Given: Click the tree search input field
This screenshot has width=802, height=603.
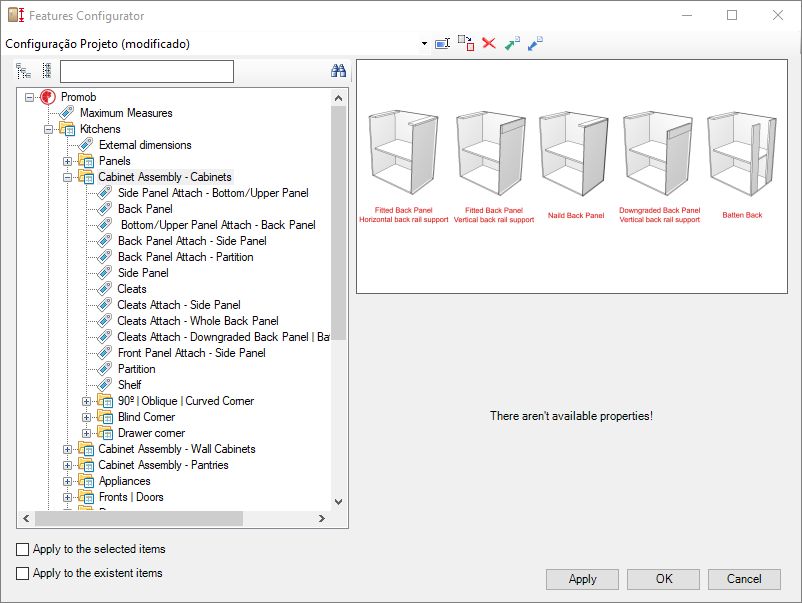Looking at the screenshot, I should 147,71.
